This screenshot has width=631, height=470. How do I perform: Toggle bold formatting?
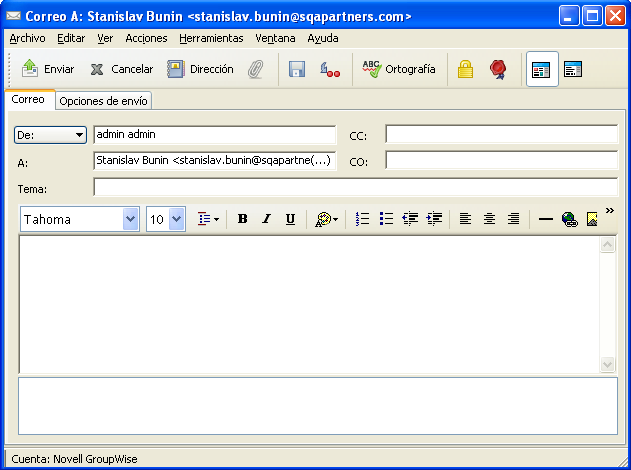pos(242,219)
